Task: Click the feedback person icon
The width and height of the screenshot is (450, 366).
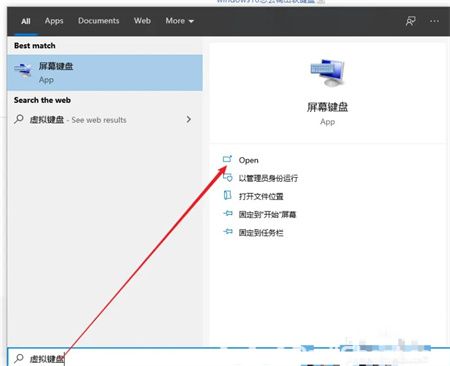Action: pyautogui.click(x=410, y=21)
